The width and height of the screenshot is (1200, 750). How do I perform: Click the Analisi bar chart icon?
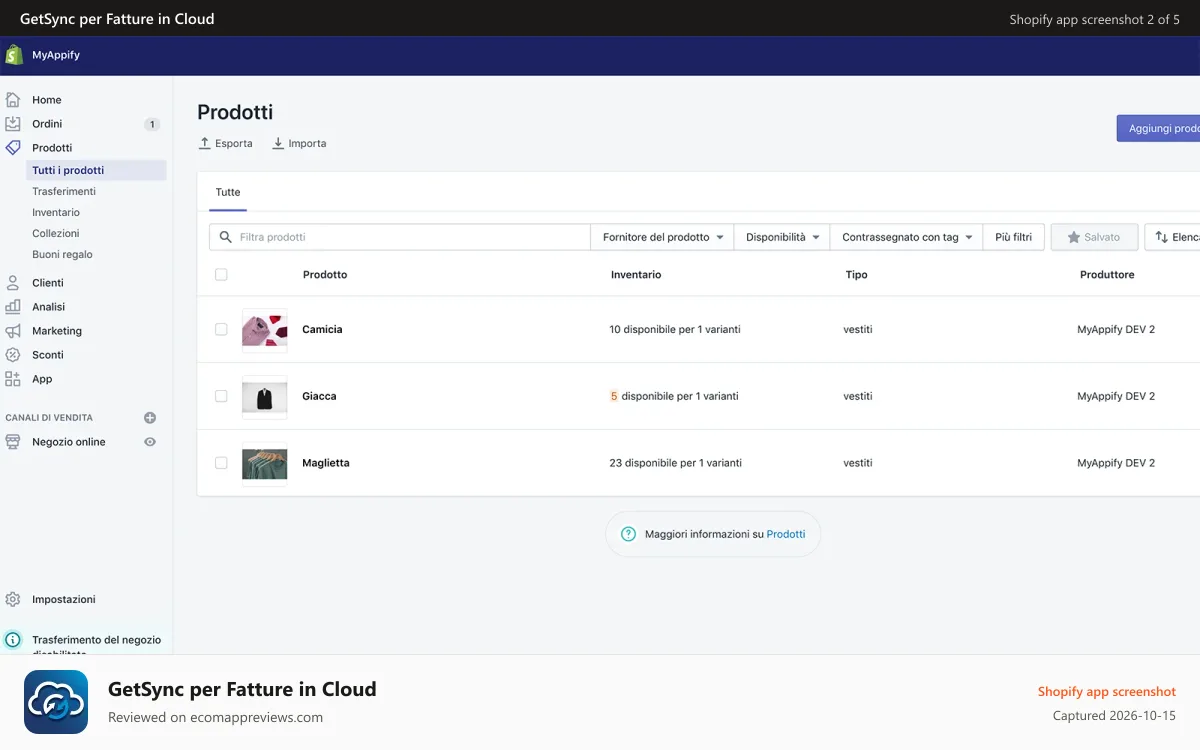[13, 307]
